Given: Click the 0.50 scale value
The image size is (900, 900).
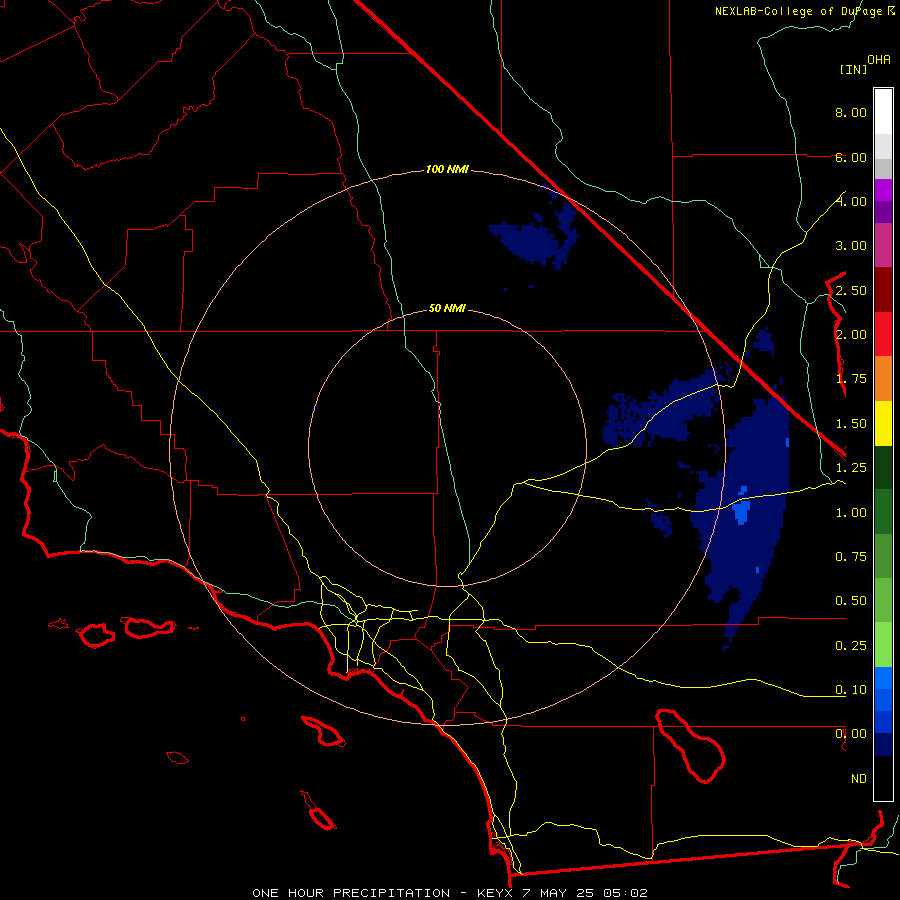Looking at the screenshot, I should (851, 601).
